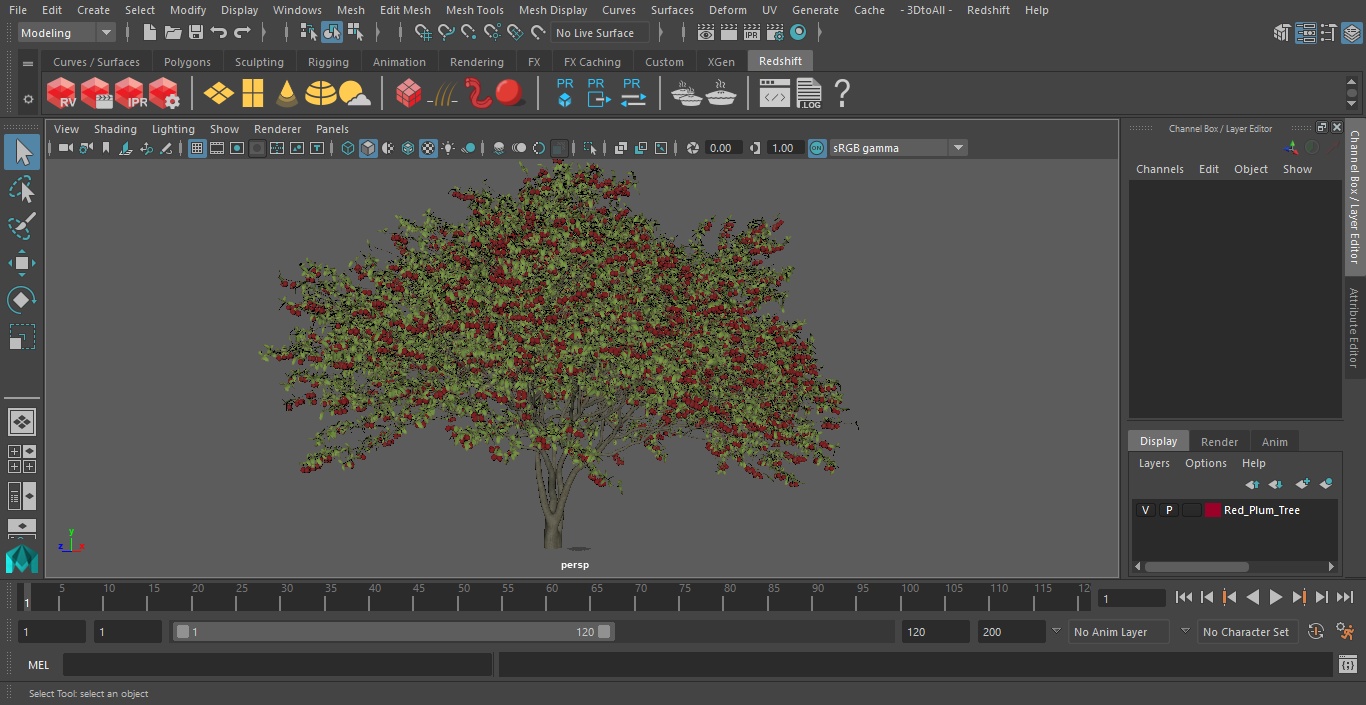
Task: Create Redshift dome light icon
Action: (x=320, y=94)
